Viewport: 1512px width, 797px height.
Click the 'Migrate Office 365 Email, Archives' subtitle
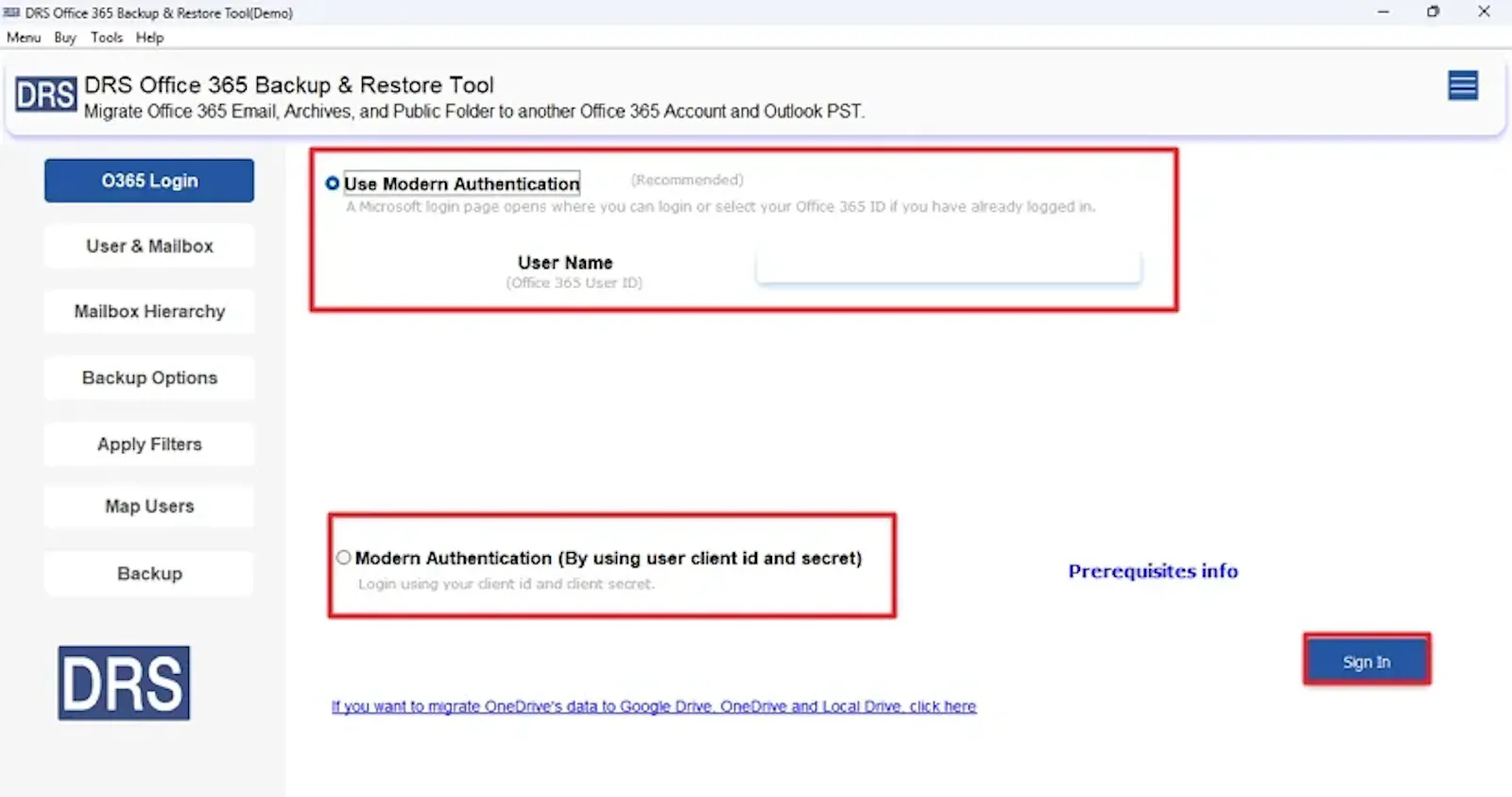click(x=474, y=111)
